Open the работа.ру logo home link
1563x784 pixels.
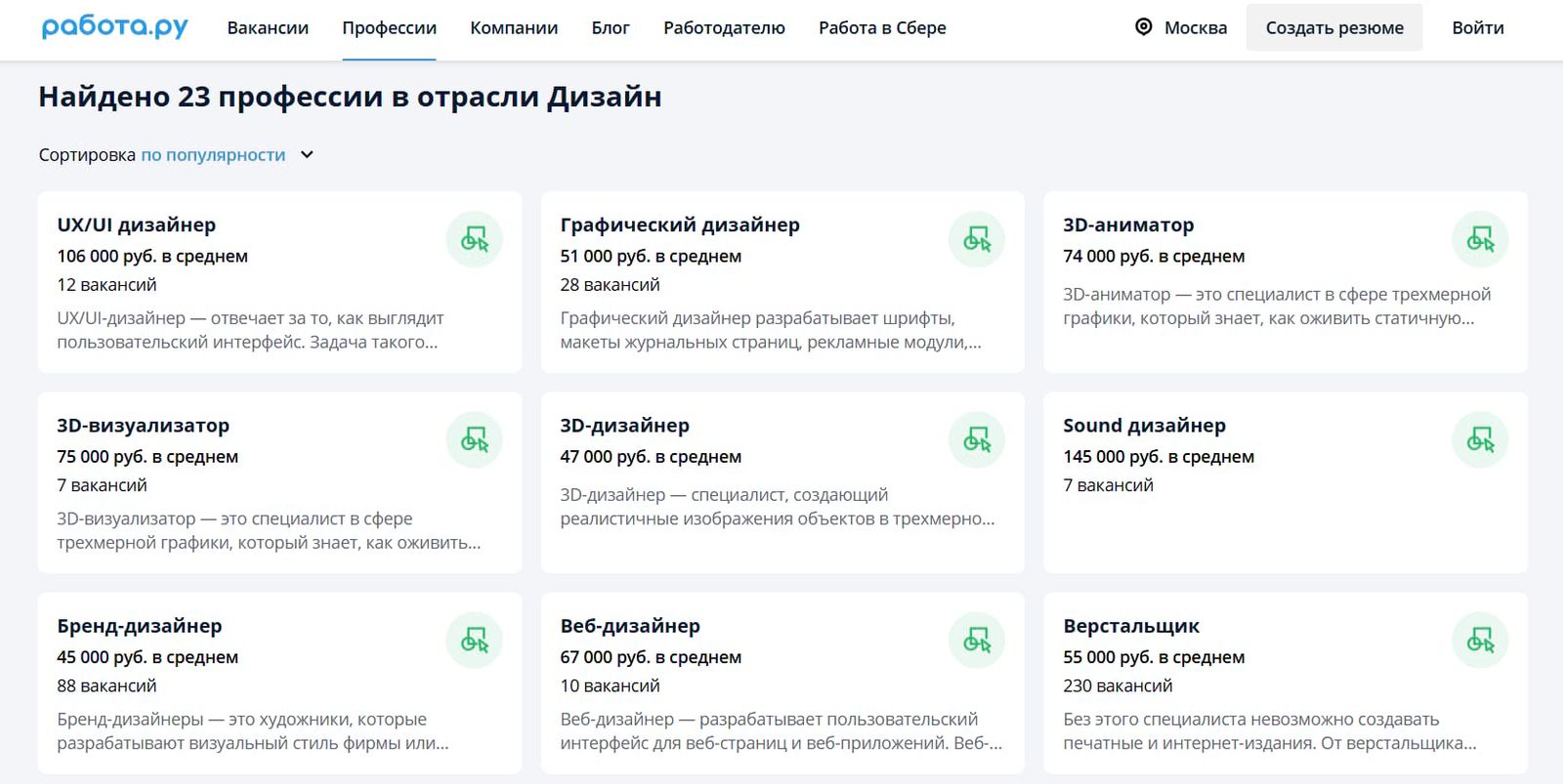[x=114, y=27]
